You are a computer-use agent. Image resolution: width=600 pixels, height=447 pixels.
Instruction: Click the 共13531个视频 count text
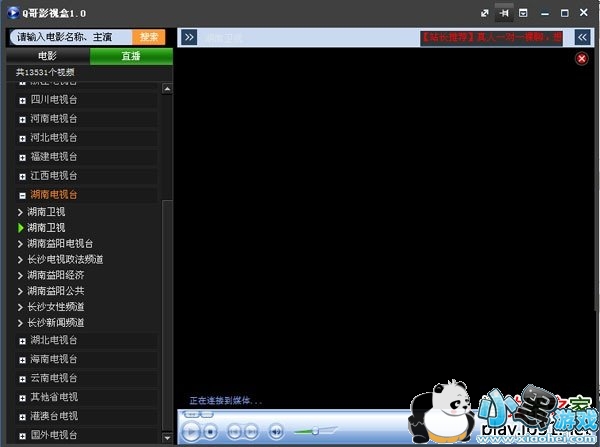[45, 72]
